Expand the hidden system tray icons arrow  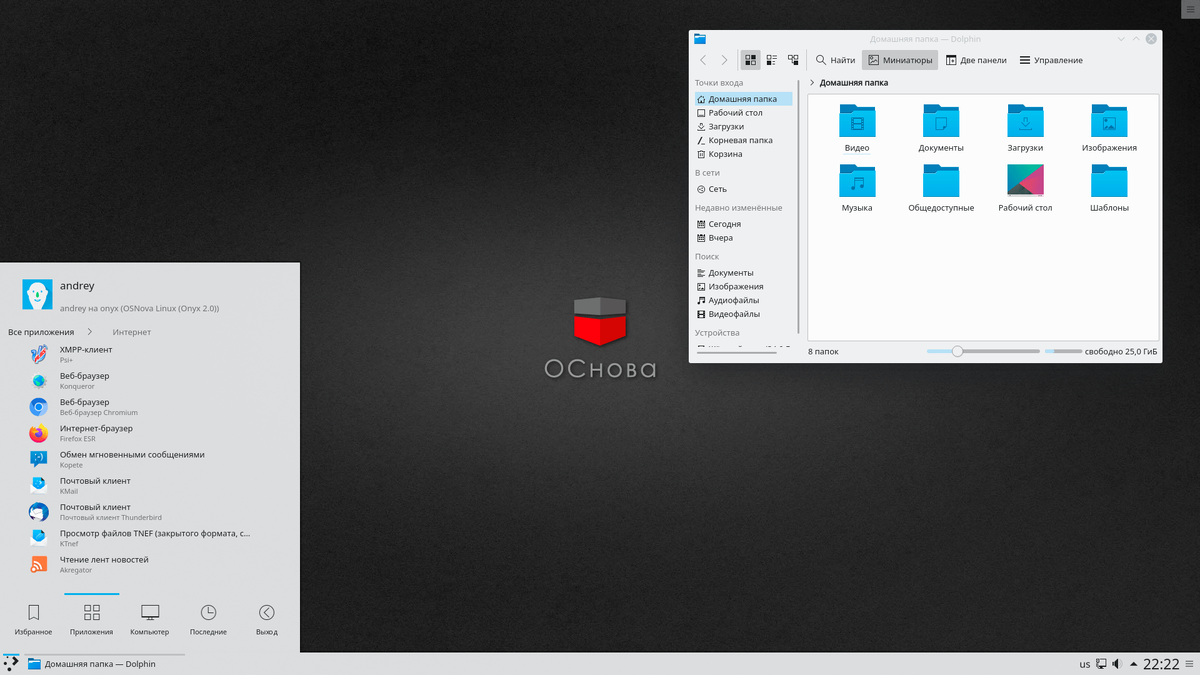tap(1133, 664)
